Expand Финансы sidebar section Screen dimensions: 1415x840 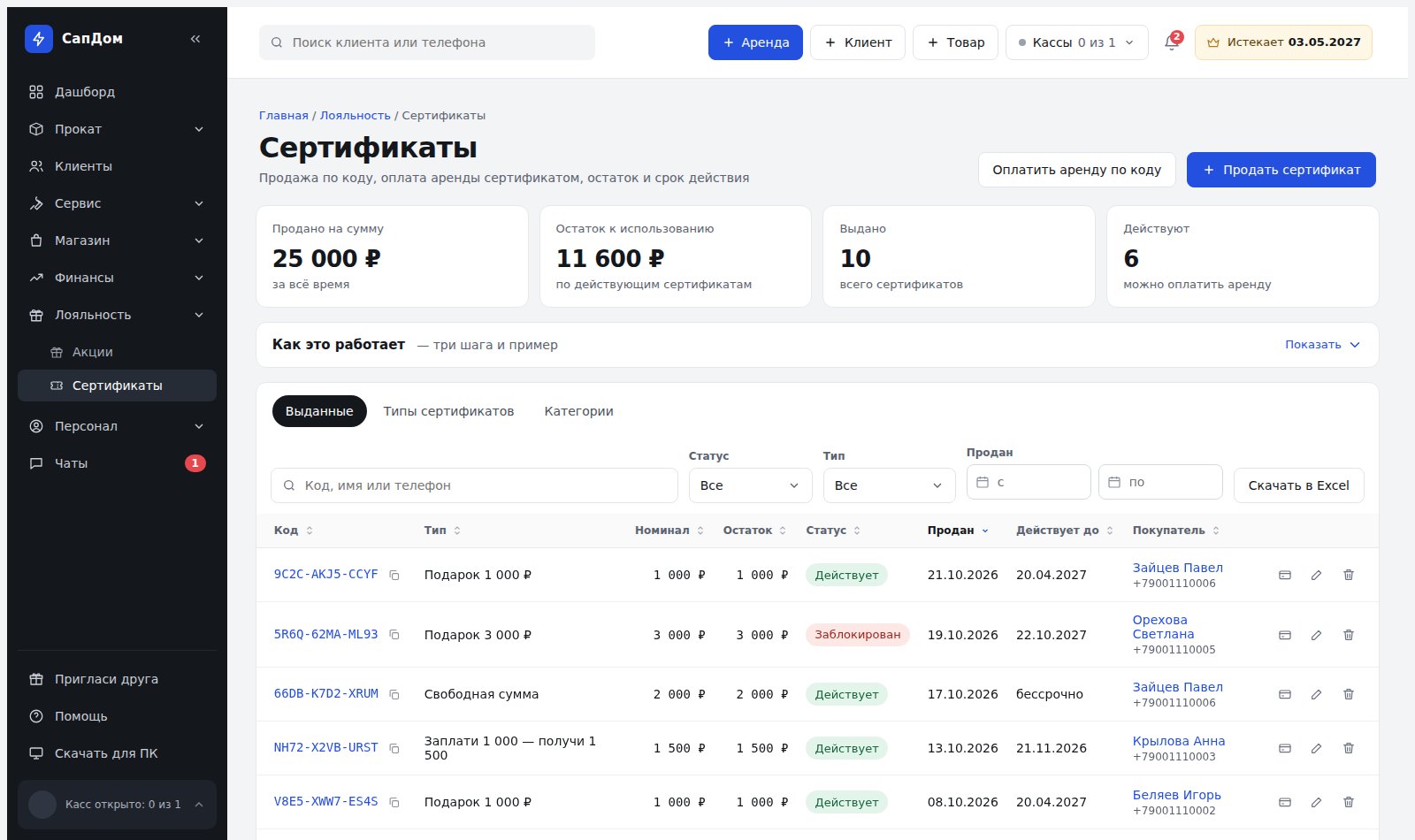[x=117, y=278]
